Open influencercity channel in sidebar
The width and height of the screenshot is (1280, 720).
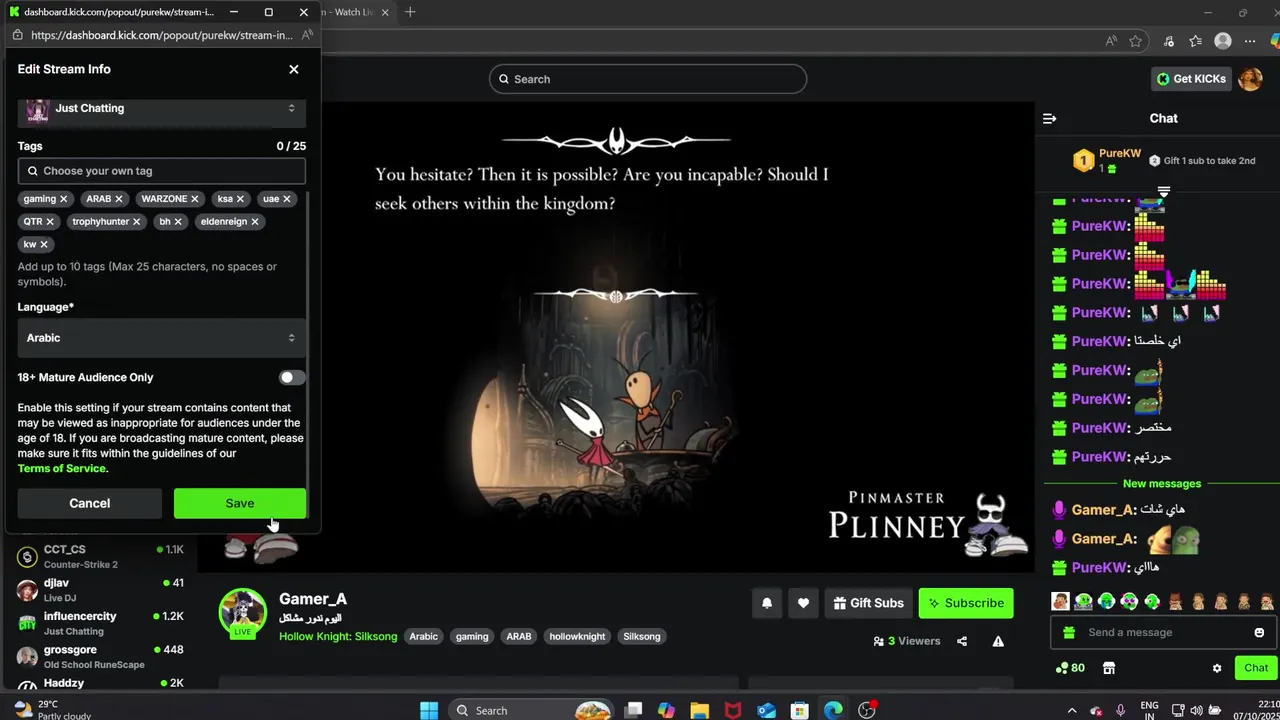[x=100, y=623]
